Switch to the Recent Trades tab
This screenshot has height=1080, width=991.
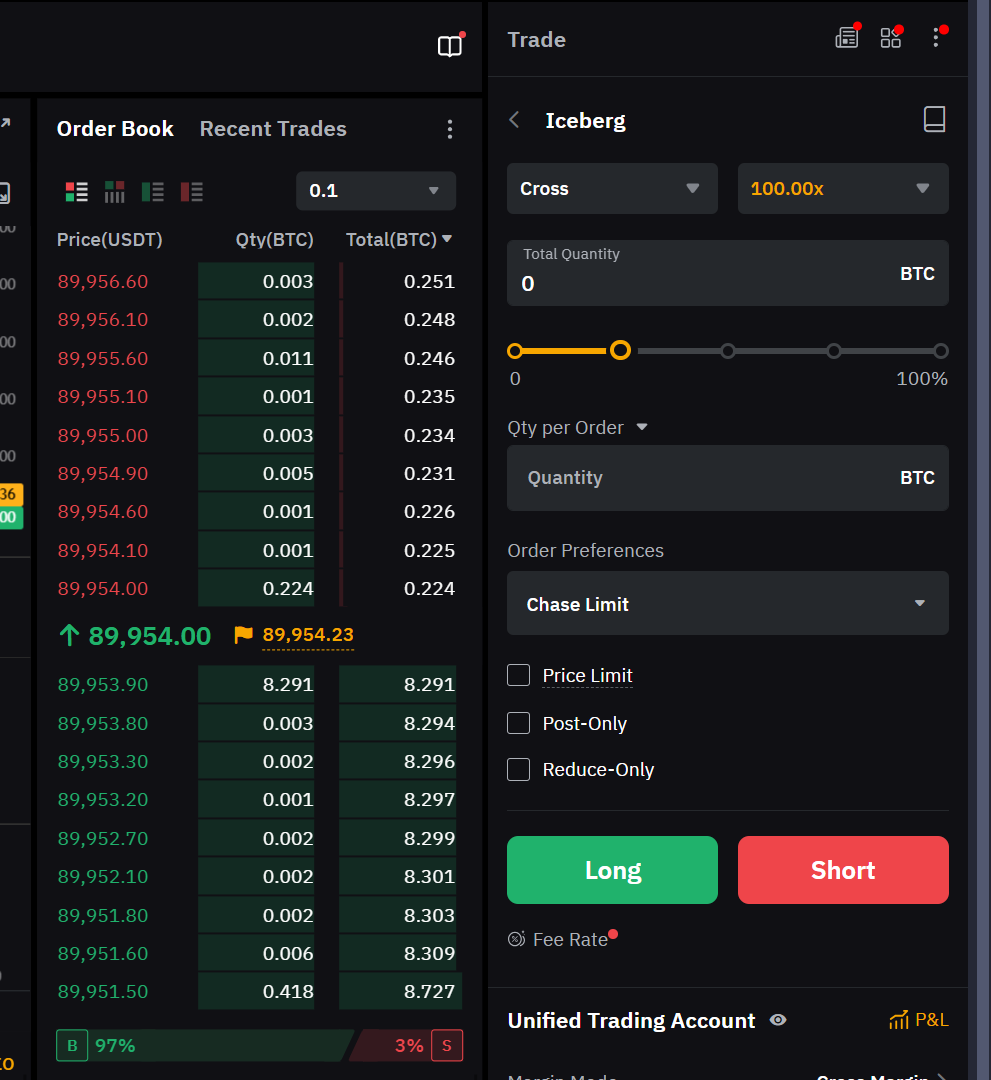click(273, 129)
